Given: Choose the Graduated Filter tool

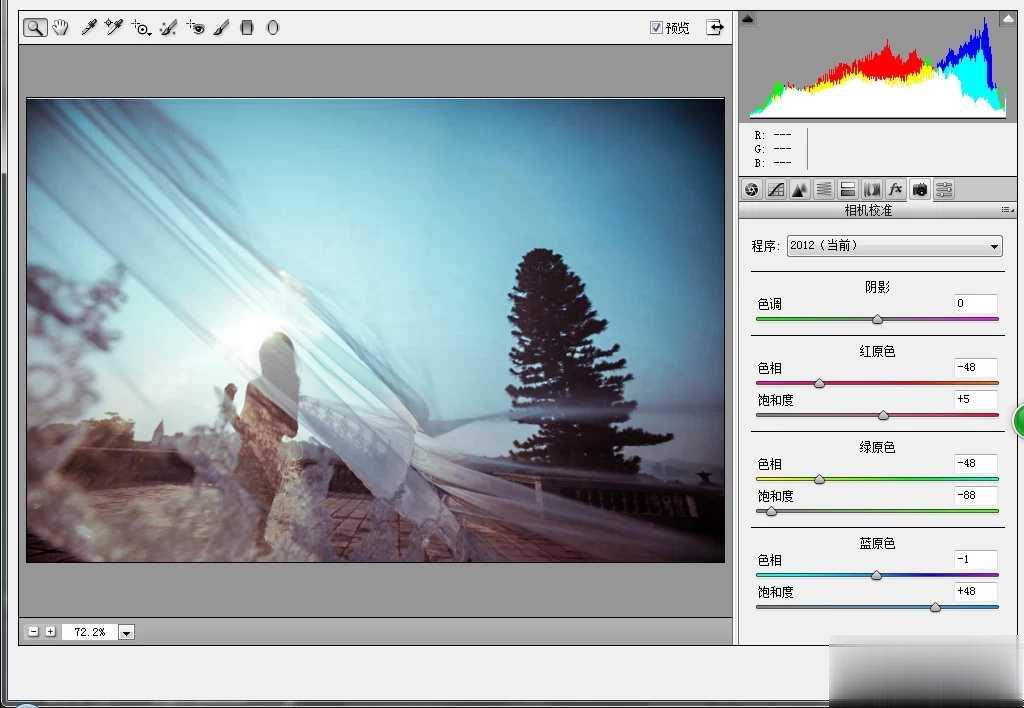Looking at the screenshot, I should coord(247,28).
